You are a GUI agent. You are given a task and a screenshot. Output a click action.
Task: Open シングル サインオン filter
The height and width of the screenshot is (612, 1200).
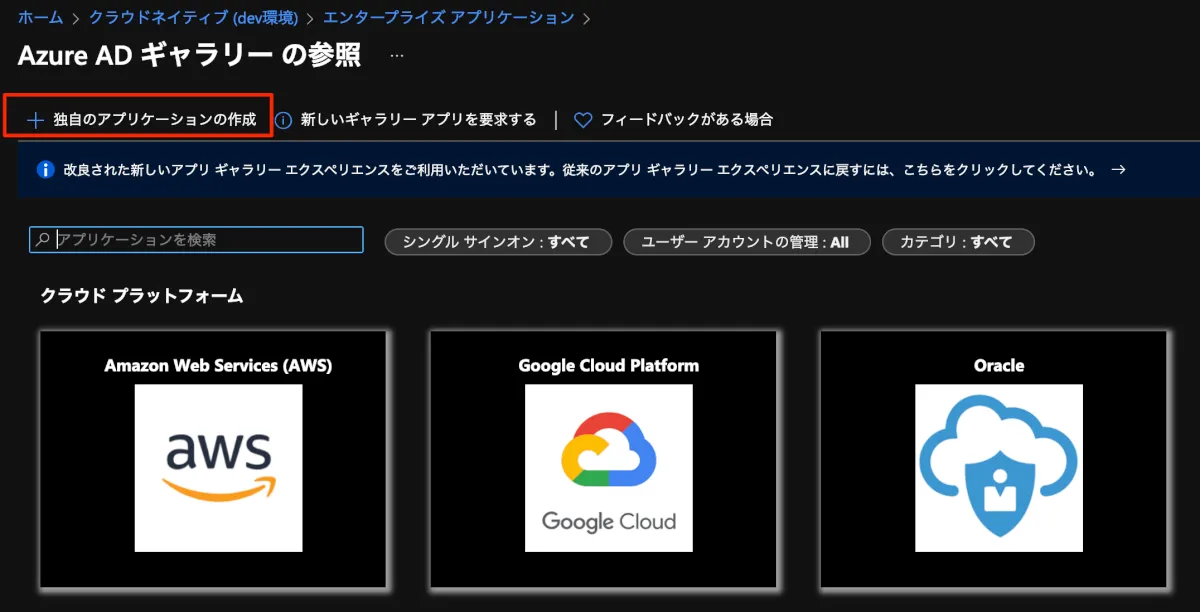[498, 242]
